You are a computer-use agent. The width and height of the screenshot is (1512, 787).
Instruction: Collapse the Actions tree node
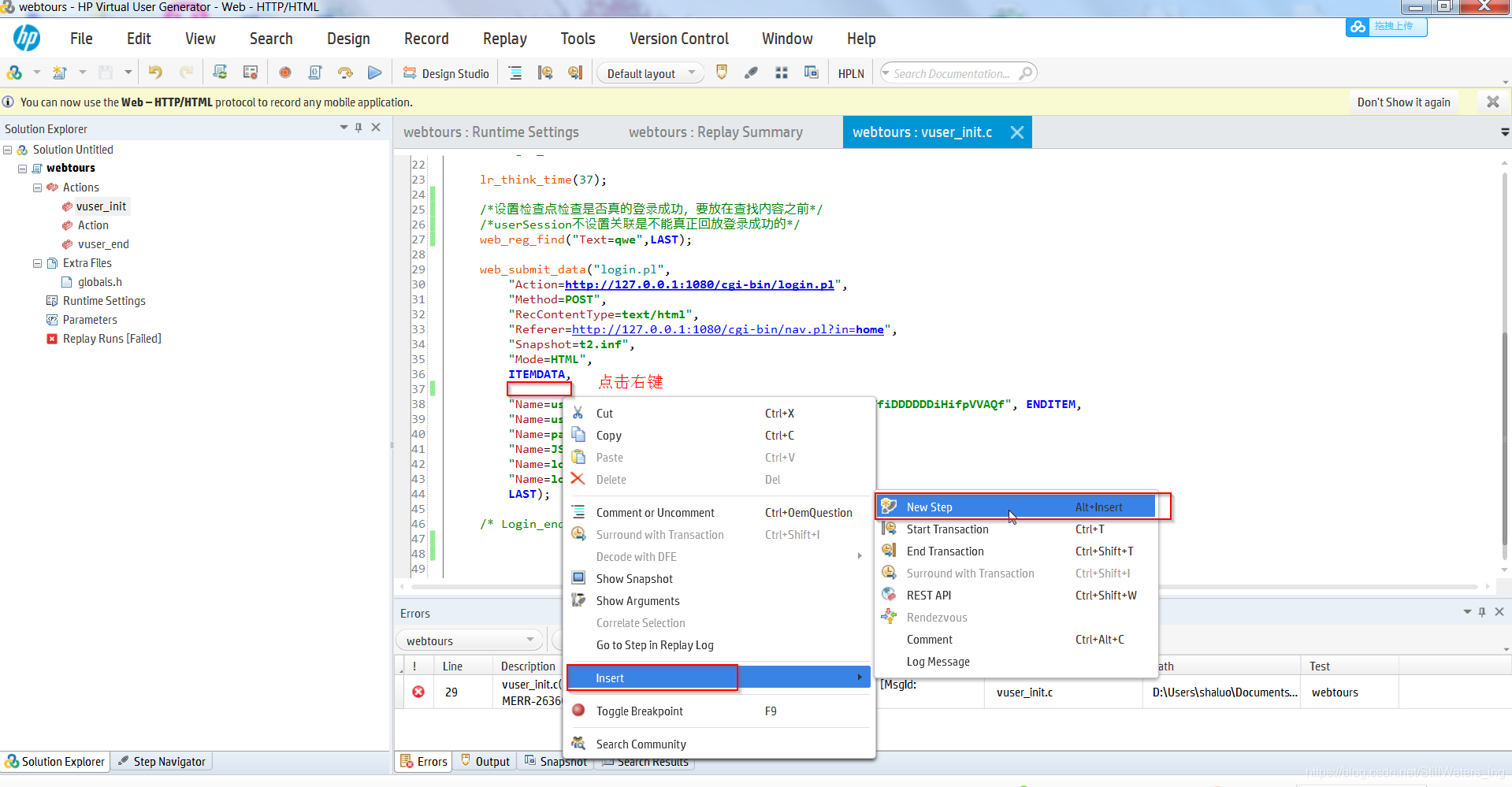tap(37, 187)
